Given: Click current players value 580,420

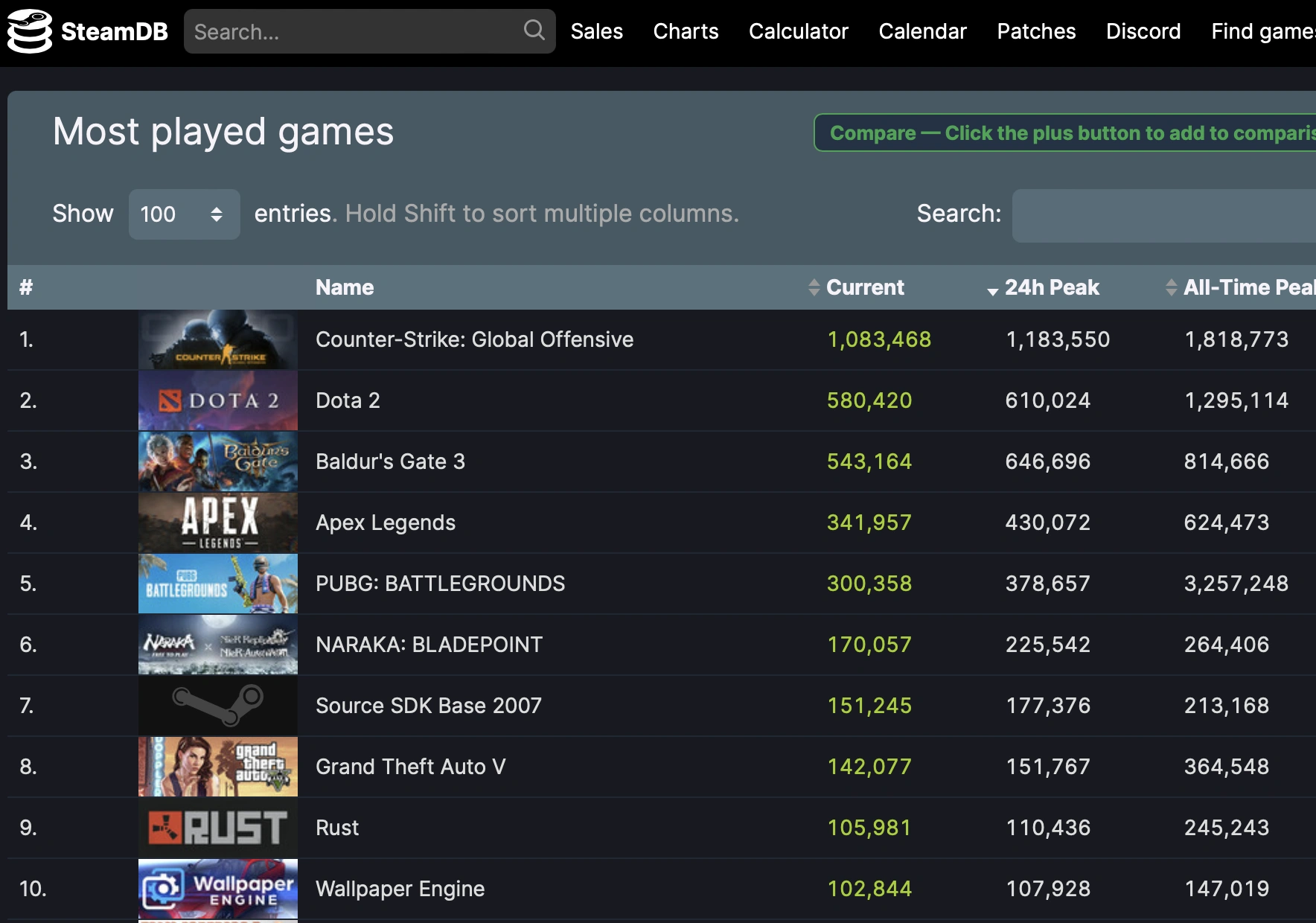Looking at the screenshot, I should click(x=869, y=400).
